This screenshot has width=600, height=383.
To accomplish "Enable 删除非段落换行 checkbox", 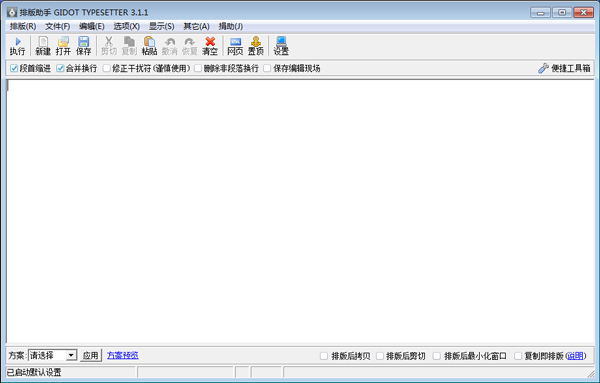I will pyautogui.click(x=198, y=68).
